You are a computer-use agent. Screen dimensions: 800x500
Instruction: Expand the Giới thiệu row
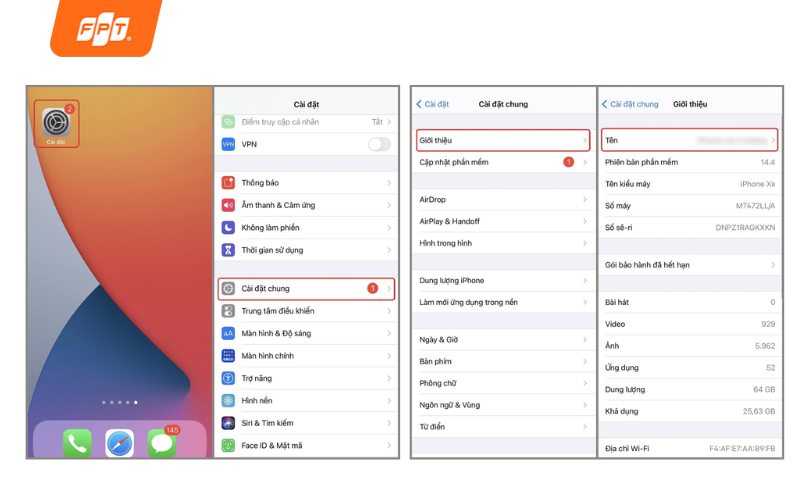(502, 140)
